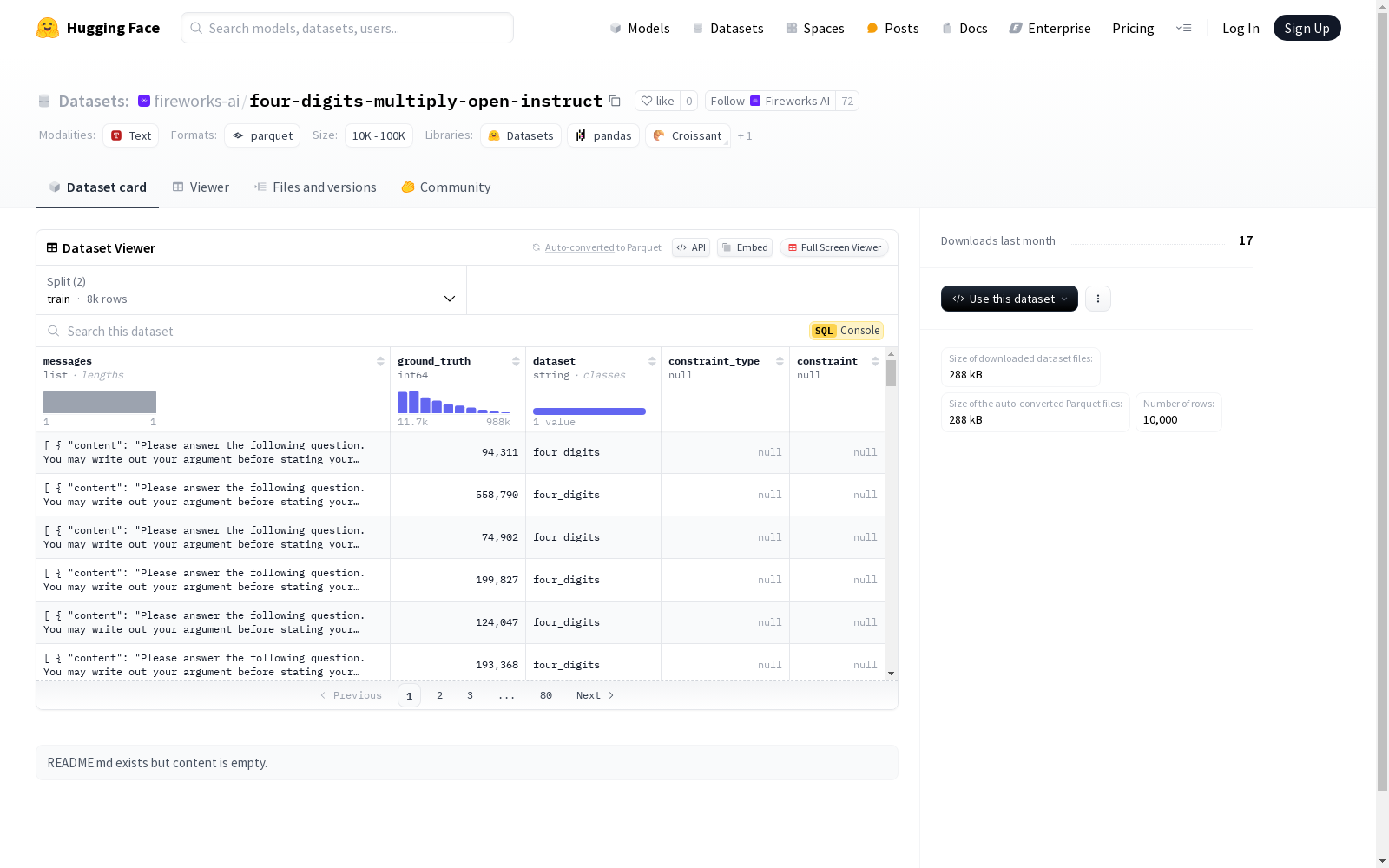The image size is (1389, 868).
Task: Click the Sign Up button
Action: (x=1307, y=28)
